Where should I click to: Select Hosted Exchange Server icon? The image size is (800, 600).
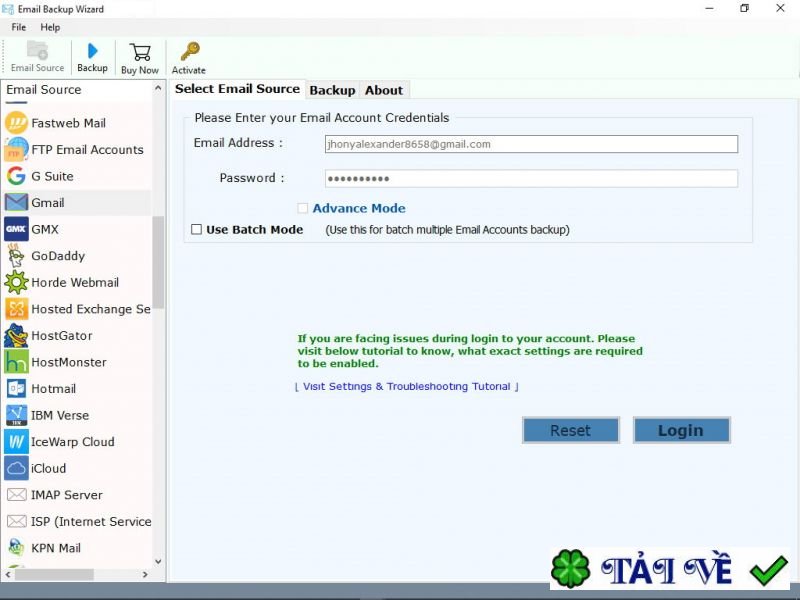[16, 309]
